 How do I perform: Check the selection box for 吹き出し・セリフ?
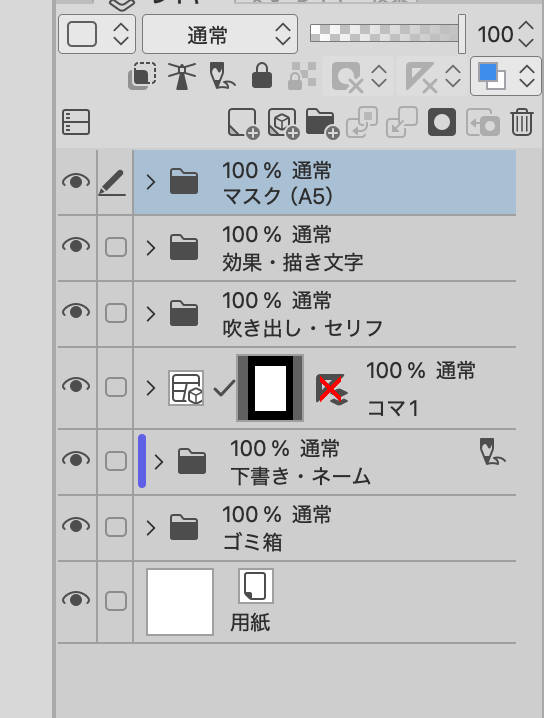116,313
